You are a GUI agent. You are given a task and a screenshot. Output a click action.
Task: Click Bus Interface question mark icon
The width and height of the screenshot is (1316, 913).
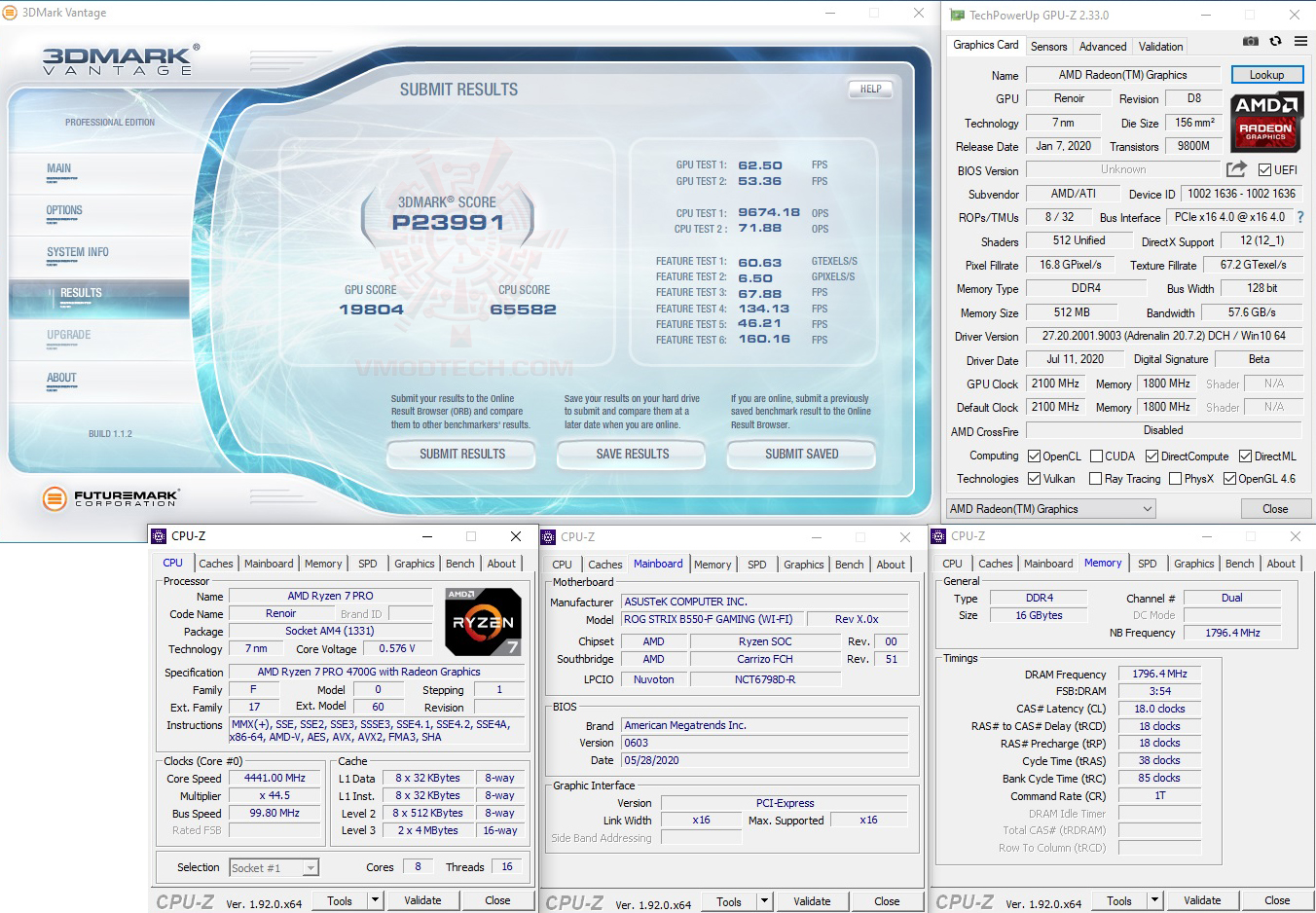pyautogui.click(x=1300, y=217)
